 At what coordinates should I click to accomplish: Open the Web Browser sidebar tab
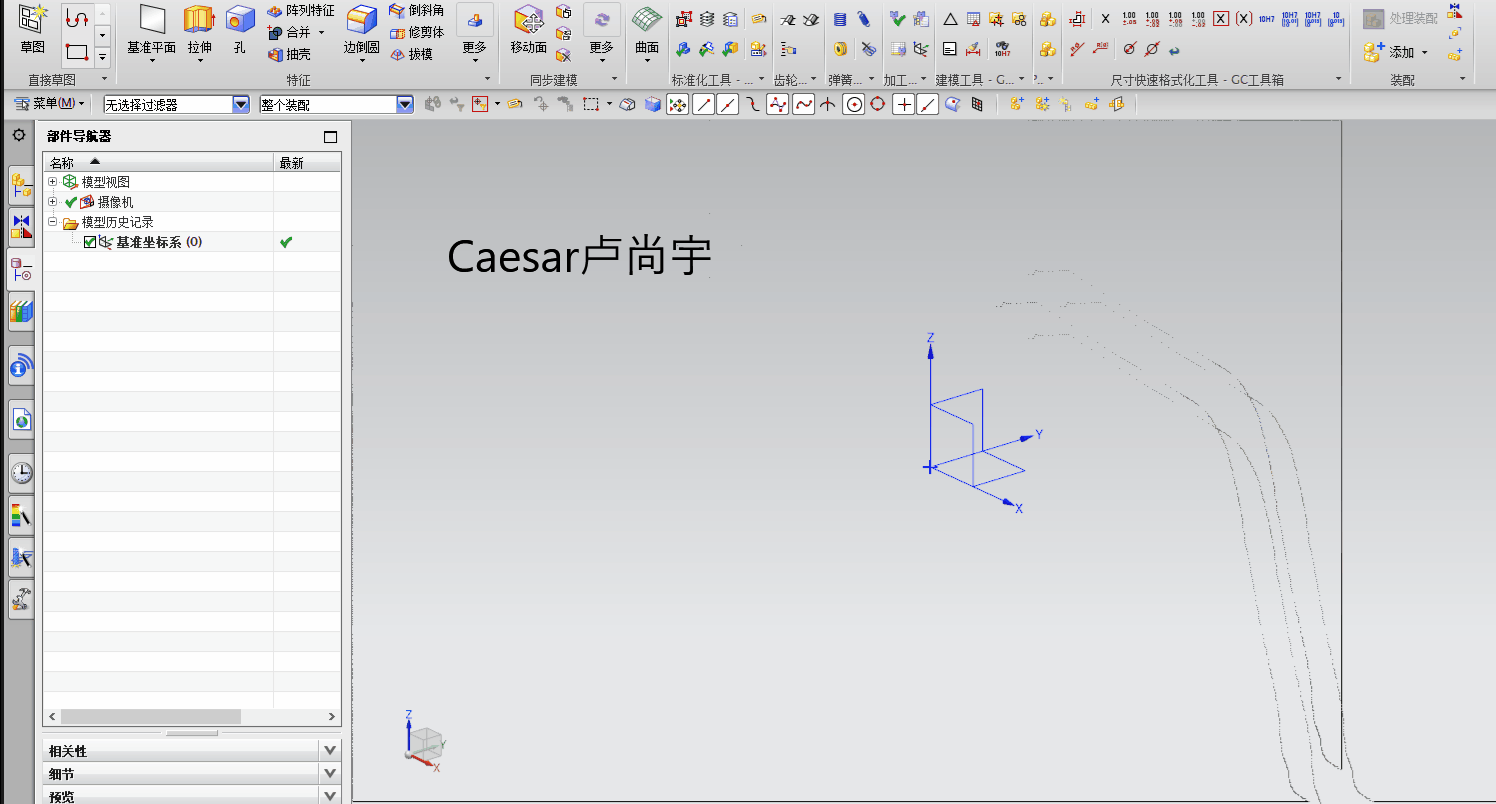21,421
